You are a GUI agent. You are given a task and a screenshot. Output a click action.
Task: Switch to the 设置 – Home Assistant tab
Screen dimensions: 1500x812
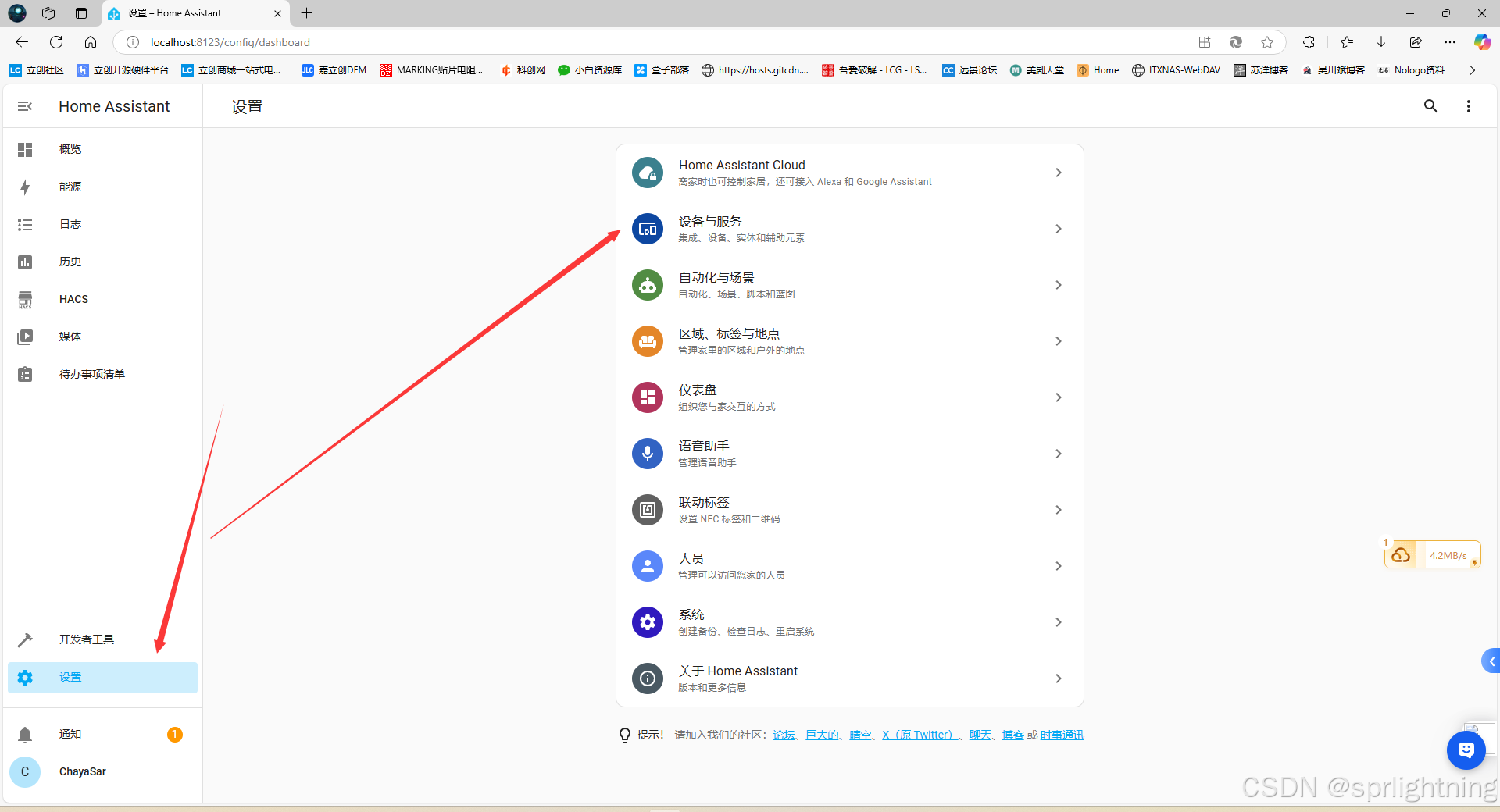click(x=195, y=13)
